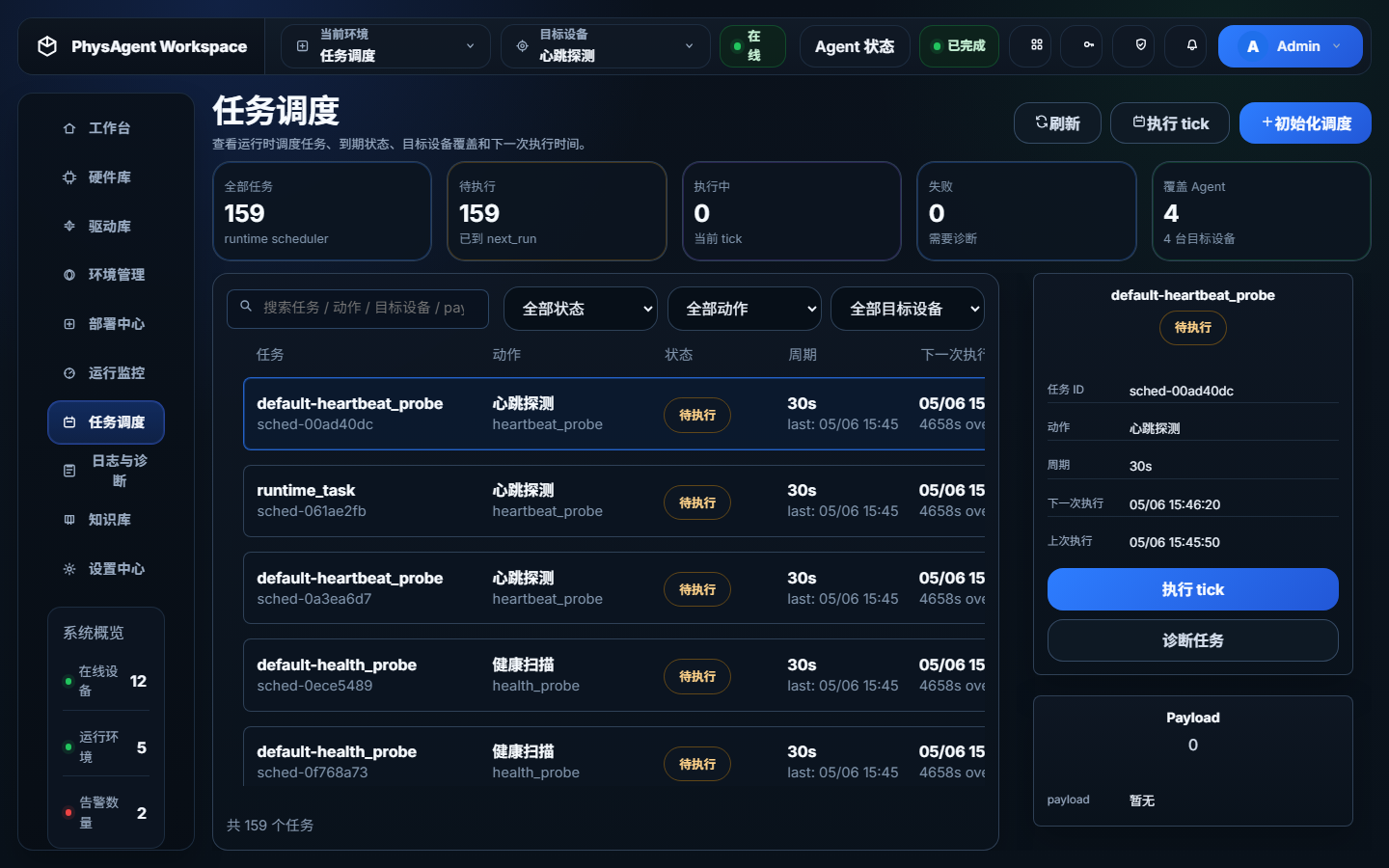This screenshot has width=1389, height=868.
Task: Click the 环境管理 sidebar icon
Action: click(x=69, y=275)
